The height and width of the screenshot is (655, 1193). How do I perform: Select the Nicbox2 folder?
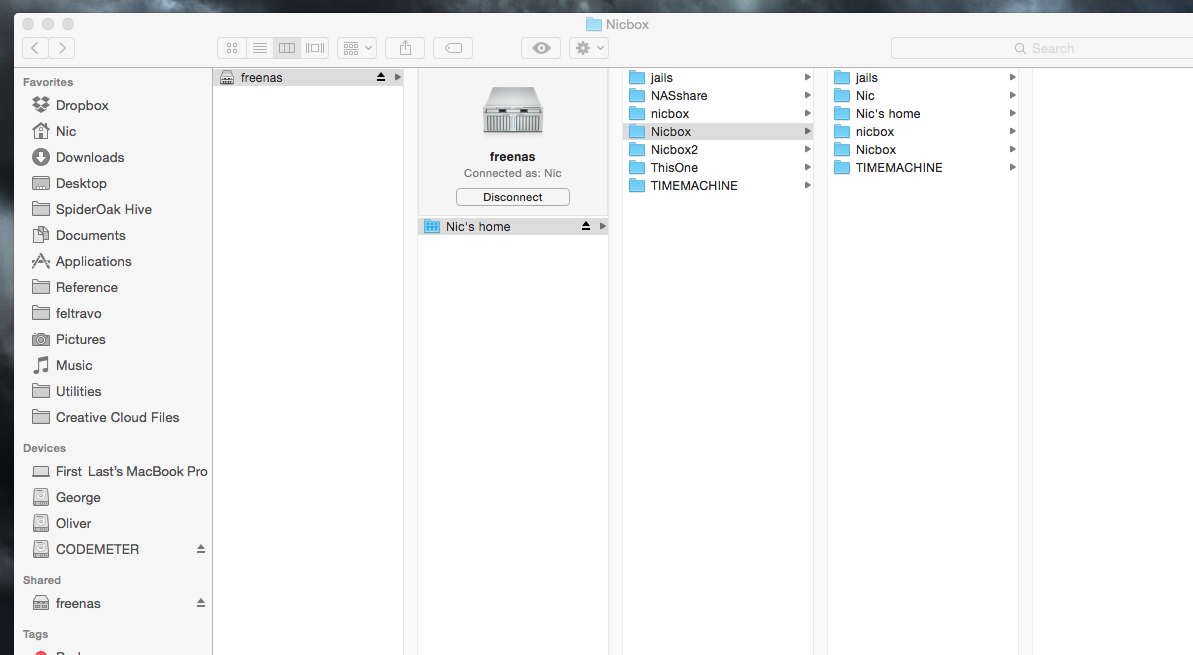718,149
